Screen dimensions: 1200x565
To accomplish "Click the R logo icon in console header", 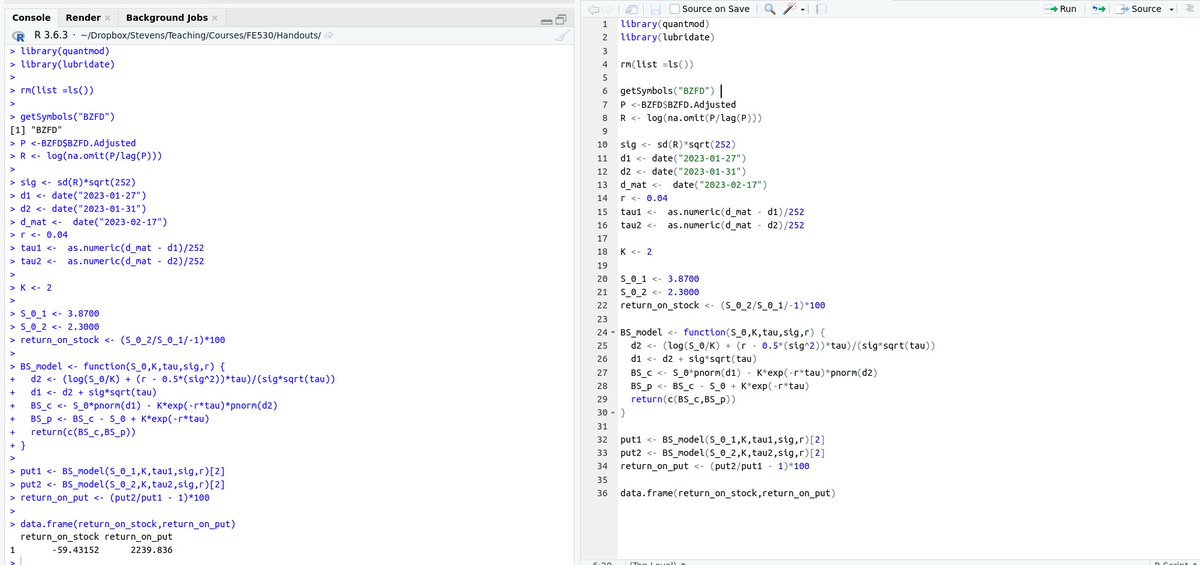I will point(19,35).
